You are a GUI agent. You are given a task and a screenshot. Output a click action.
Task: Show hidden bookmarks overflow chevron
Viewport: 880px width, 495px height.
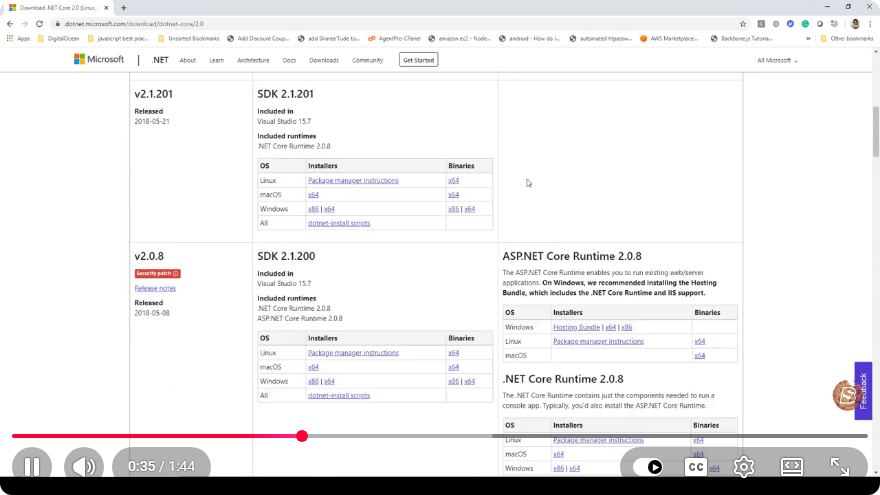[x=808, y=39]
